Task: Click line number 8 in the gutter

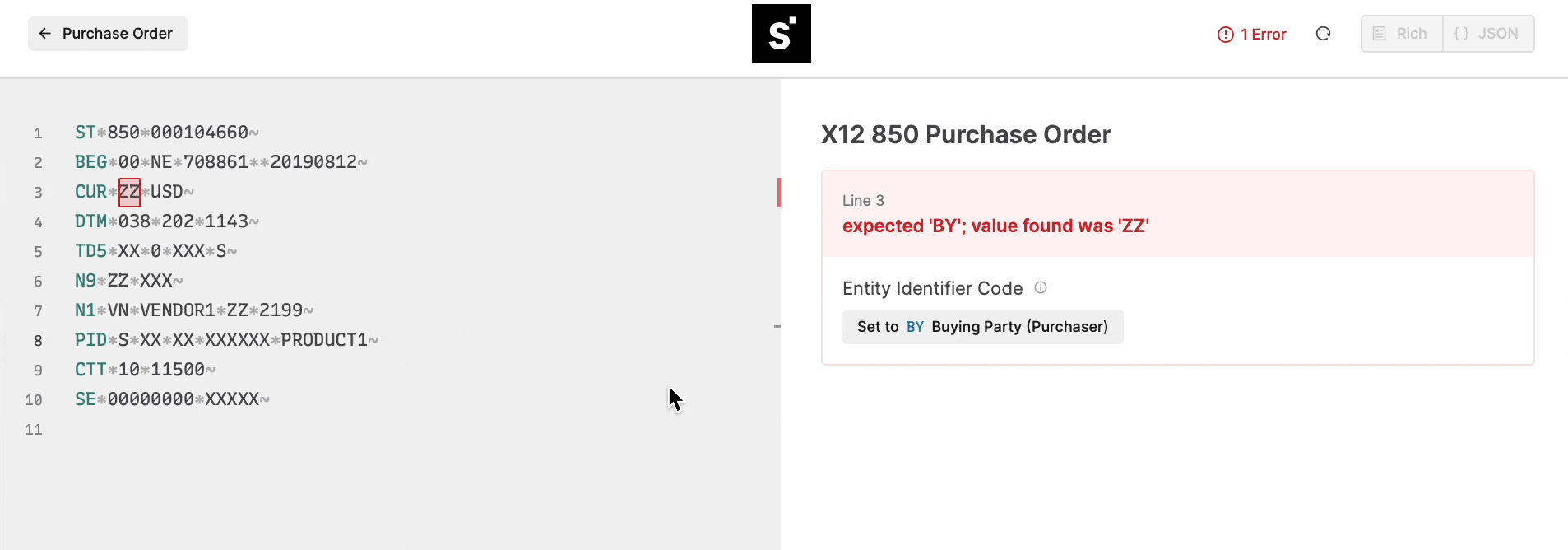Action: [x=38, y=341]
